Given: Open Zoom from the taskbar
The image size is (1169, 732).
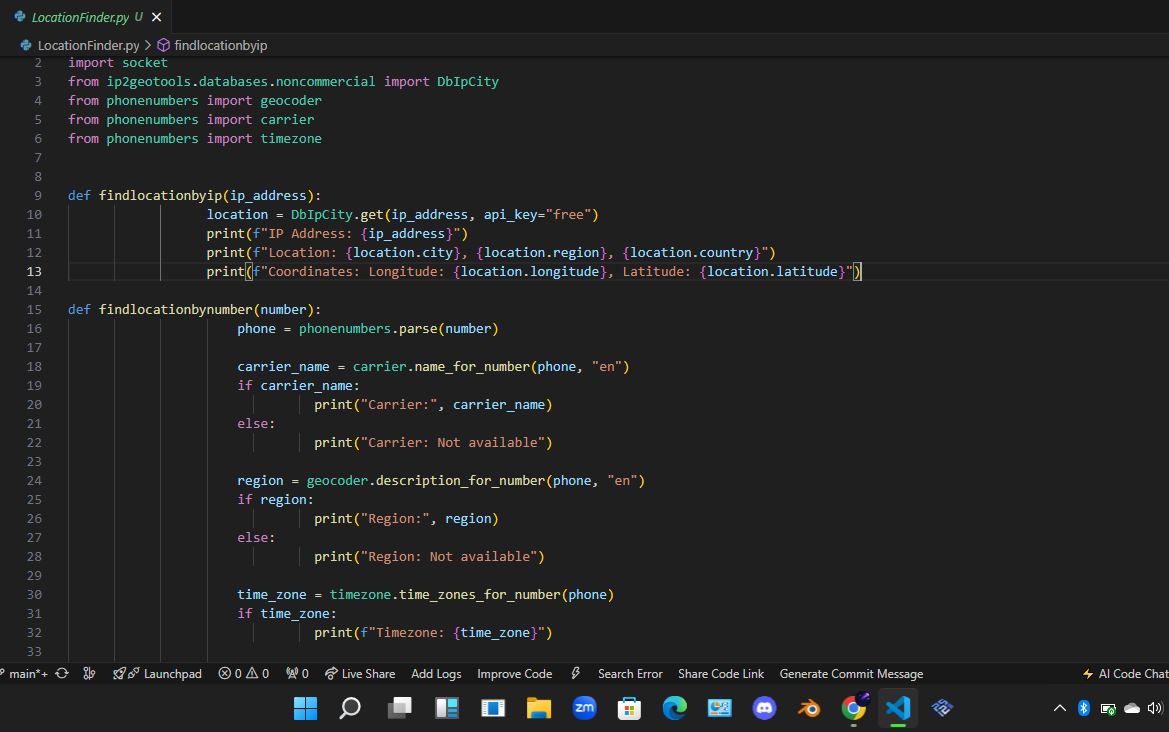Looking at the screenshot, I should click(584, 708).
